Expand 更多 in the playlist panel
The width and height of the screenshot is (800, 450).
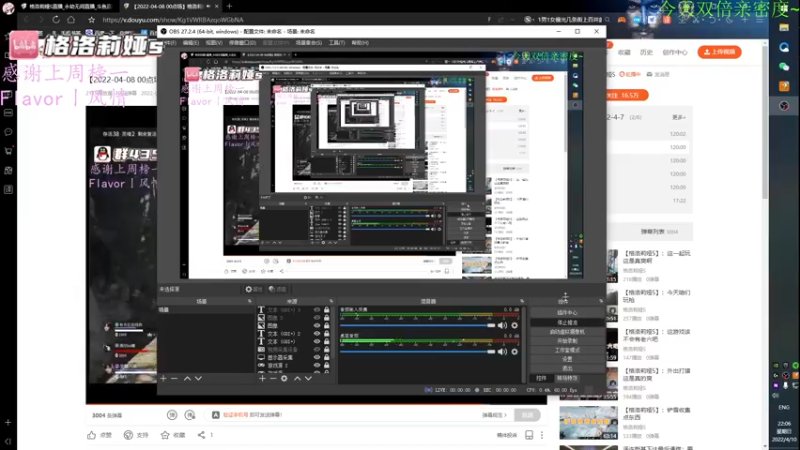679,117
